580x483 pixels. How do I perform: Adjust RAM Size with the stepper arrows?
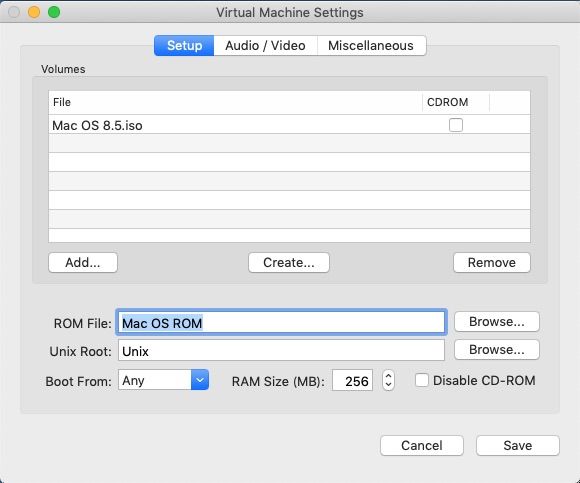click(x=388, y=380)
